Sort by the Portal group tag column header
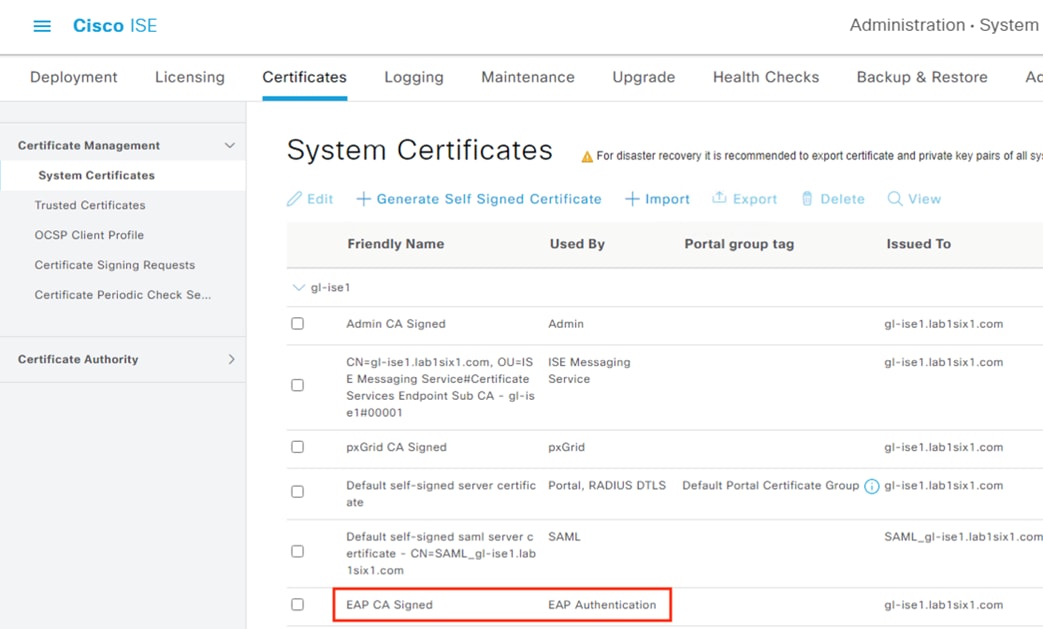1043x629 pixels. click(x=739, y=244)
